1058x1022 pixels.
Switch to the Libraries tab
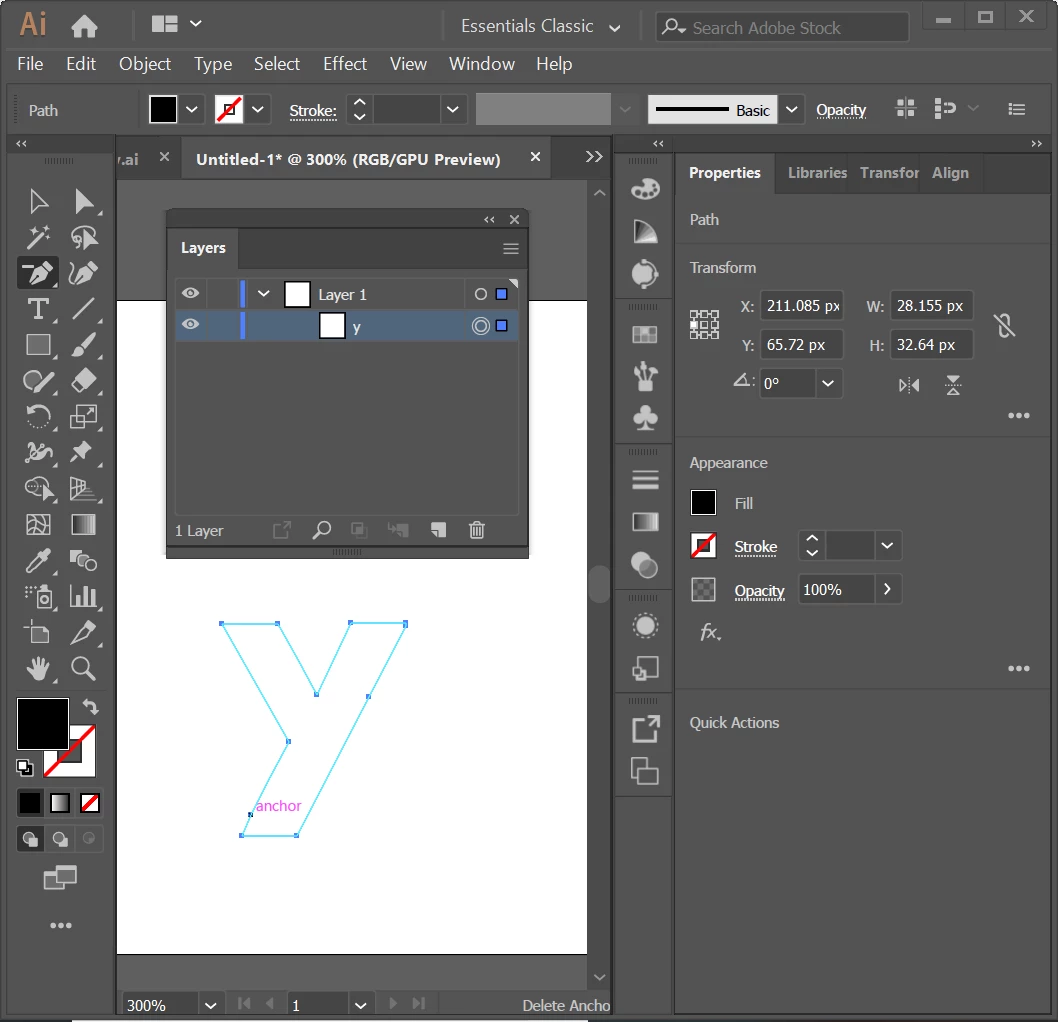click(816, 173)
